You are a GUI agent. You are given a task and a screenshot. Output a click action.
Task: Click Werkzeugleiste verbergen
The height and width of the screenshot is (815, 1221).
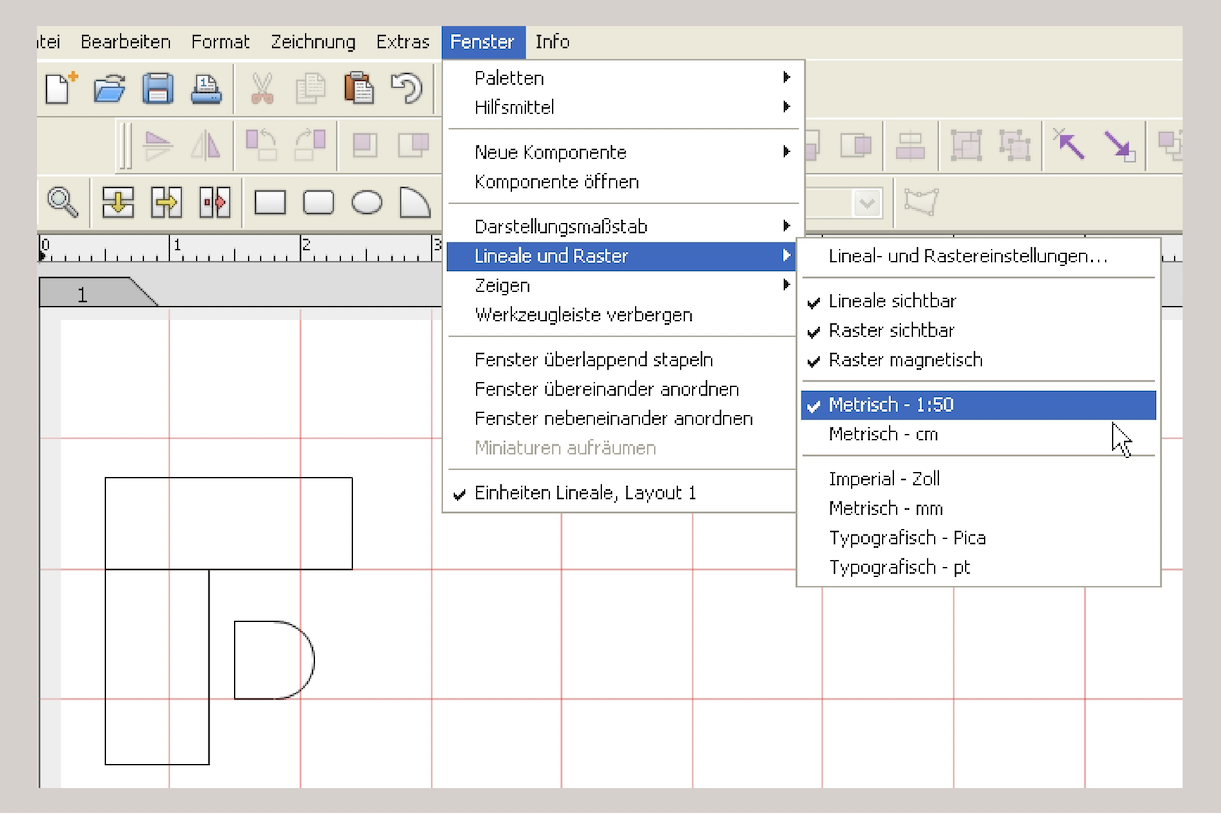point(583,315)
